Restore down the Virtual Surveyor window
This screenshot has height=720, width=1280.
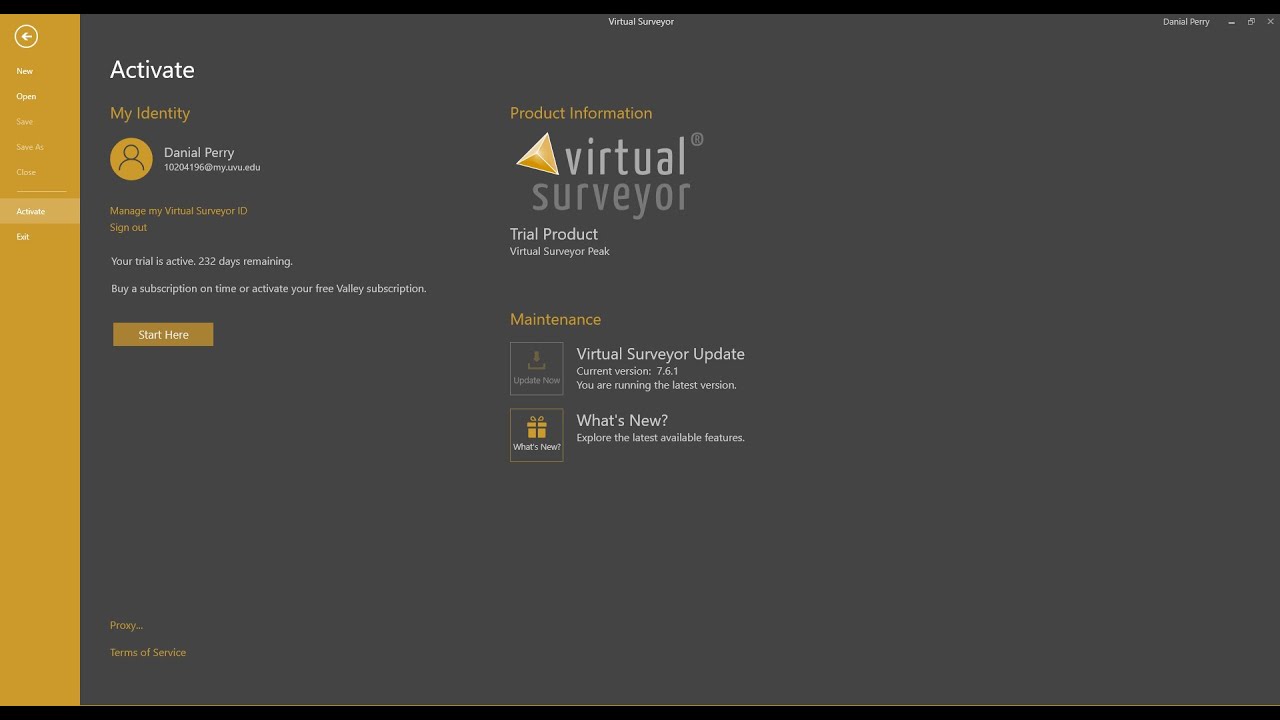pyautogui.click(x=1251, y=22)
